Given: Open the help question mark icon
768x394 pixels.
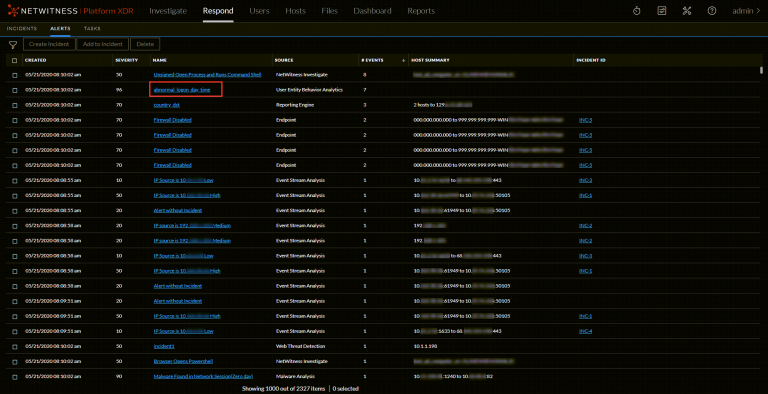Looking at the screenshot, I should pos(712,11).
